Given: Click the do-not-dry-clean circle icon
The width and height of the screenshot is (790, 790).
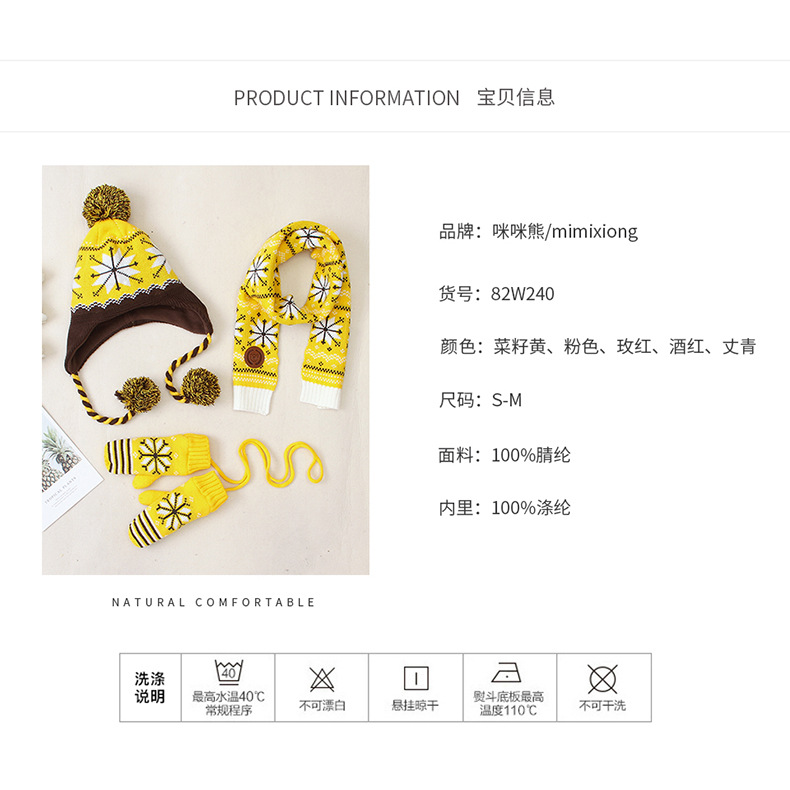Looking at the screenshot, I should pyautogui.click(x=603, y=679).
